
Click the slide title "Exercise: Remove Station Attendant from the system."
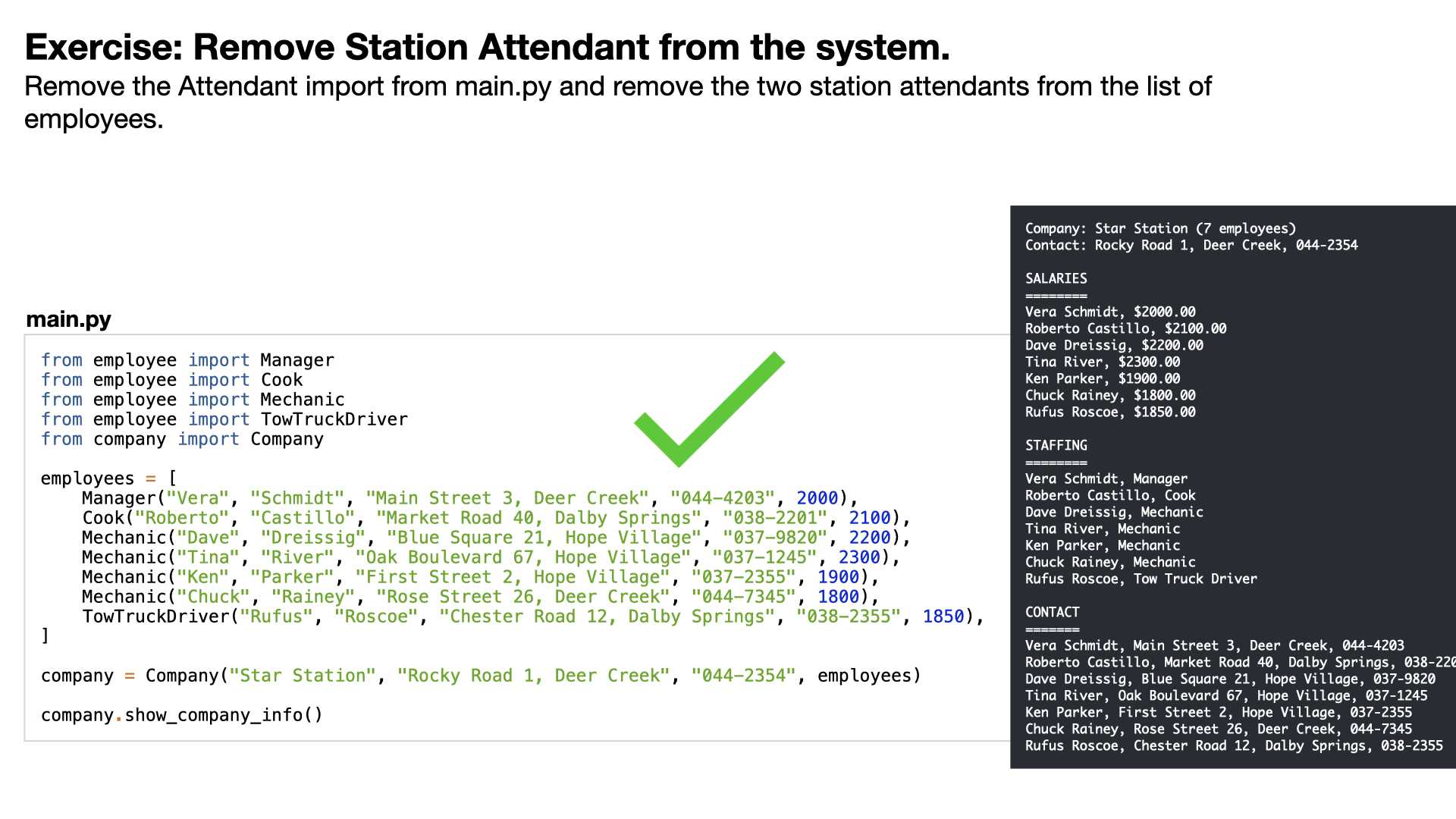point(487,47)
